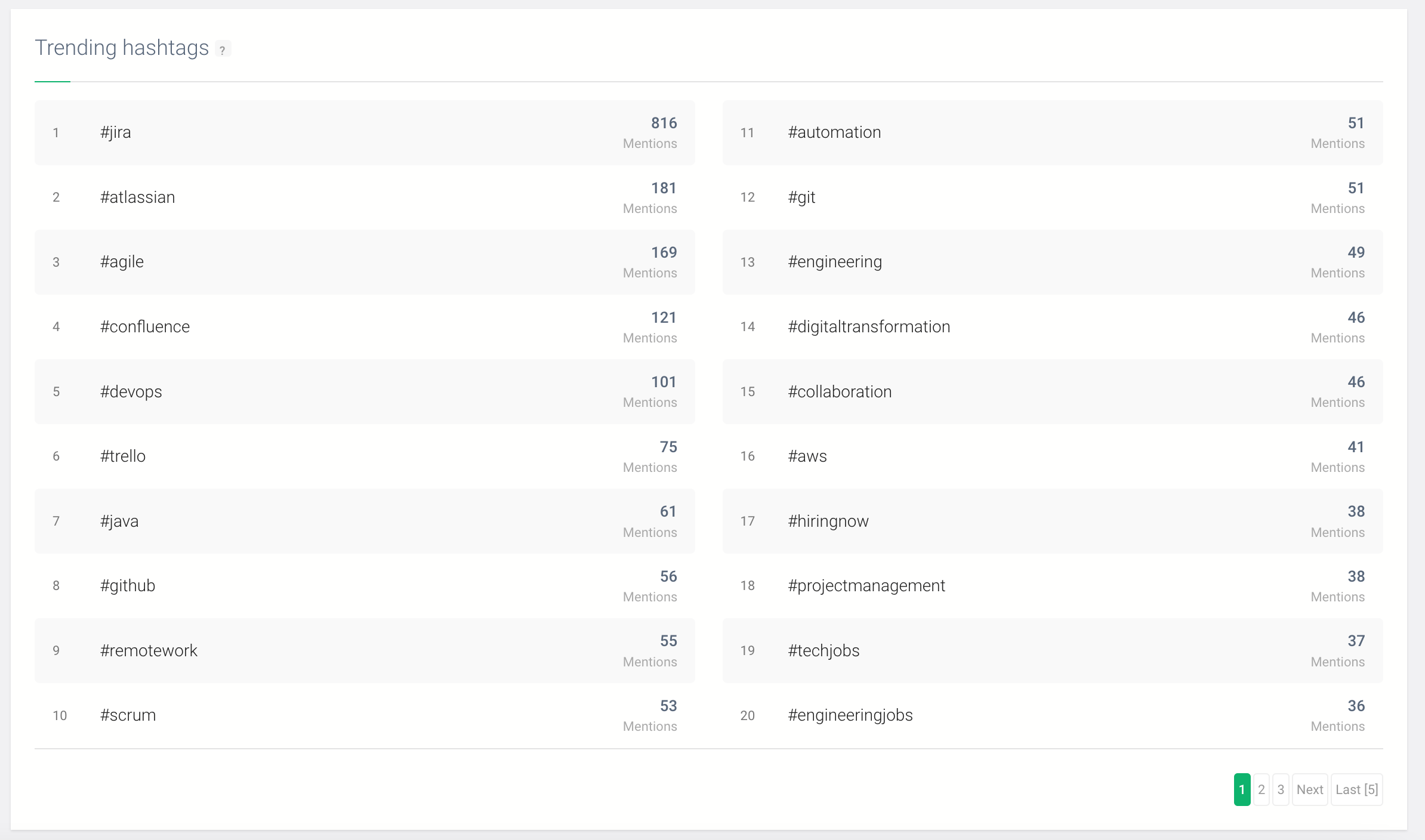Click the Trending hashtags heading

[122, 48]
